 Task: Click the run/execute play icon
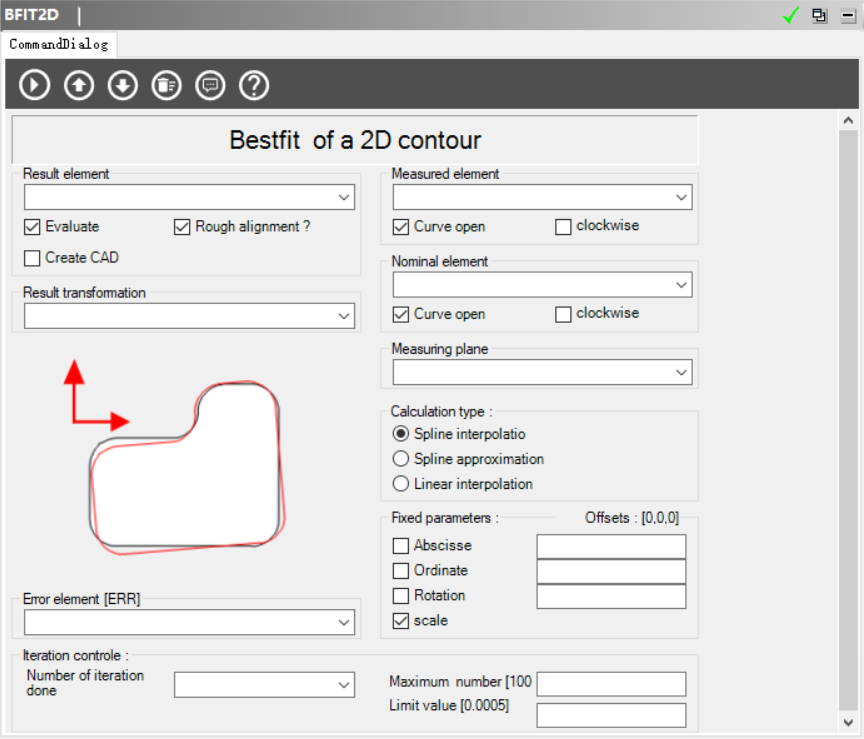pyautogui.click(x=35, y=85)
